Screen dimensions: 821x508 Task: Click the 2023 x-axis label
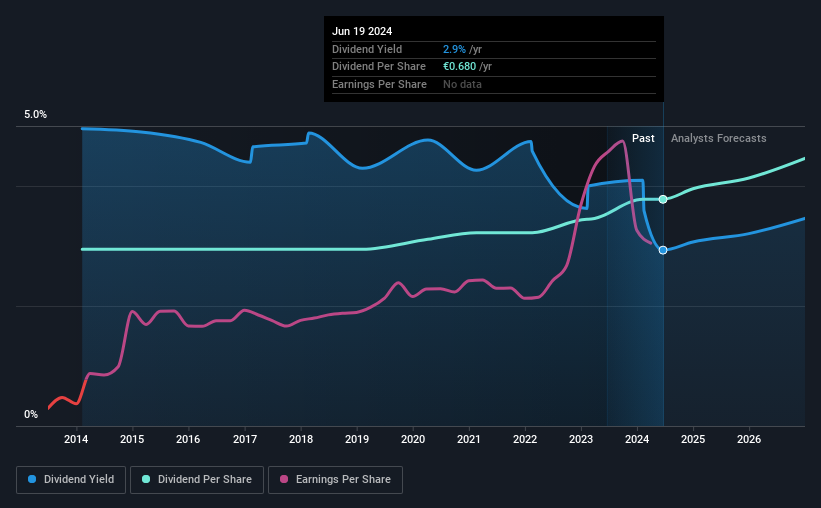[581, 439]
